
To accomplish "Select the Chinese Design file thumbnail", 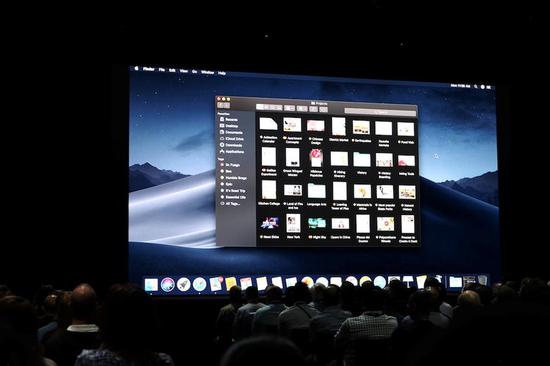I will point(316,126).
